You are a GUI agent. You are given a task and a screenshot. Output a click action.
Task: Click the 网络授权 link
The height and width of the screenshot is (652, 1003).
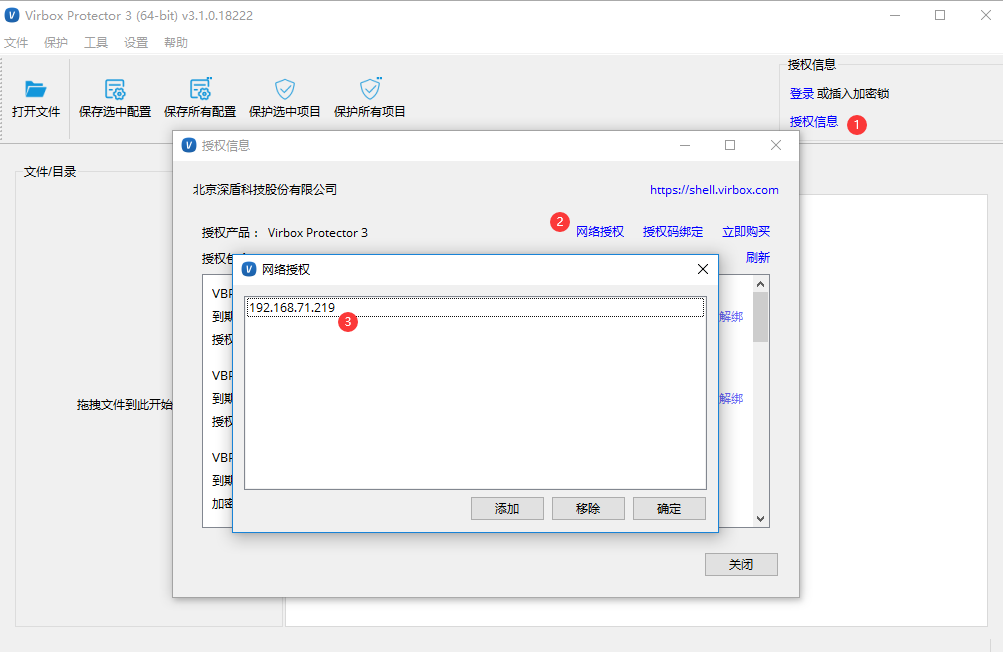pos(600,232)
